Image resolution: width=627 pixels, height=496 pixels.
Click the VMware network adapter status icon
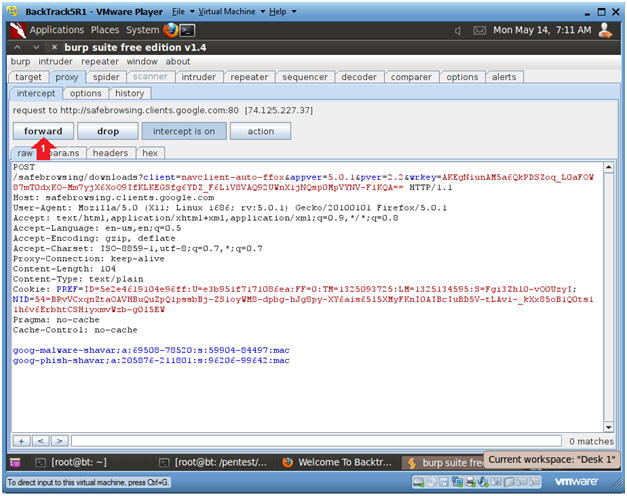[x=457, y=482]
